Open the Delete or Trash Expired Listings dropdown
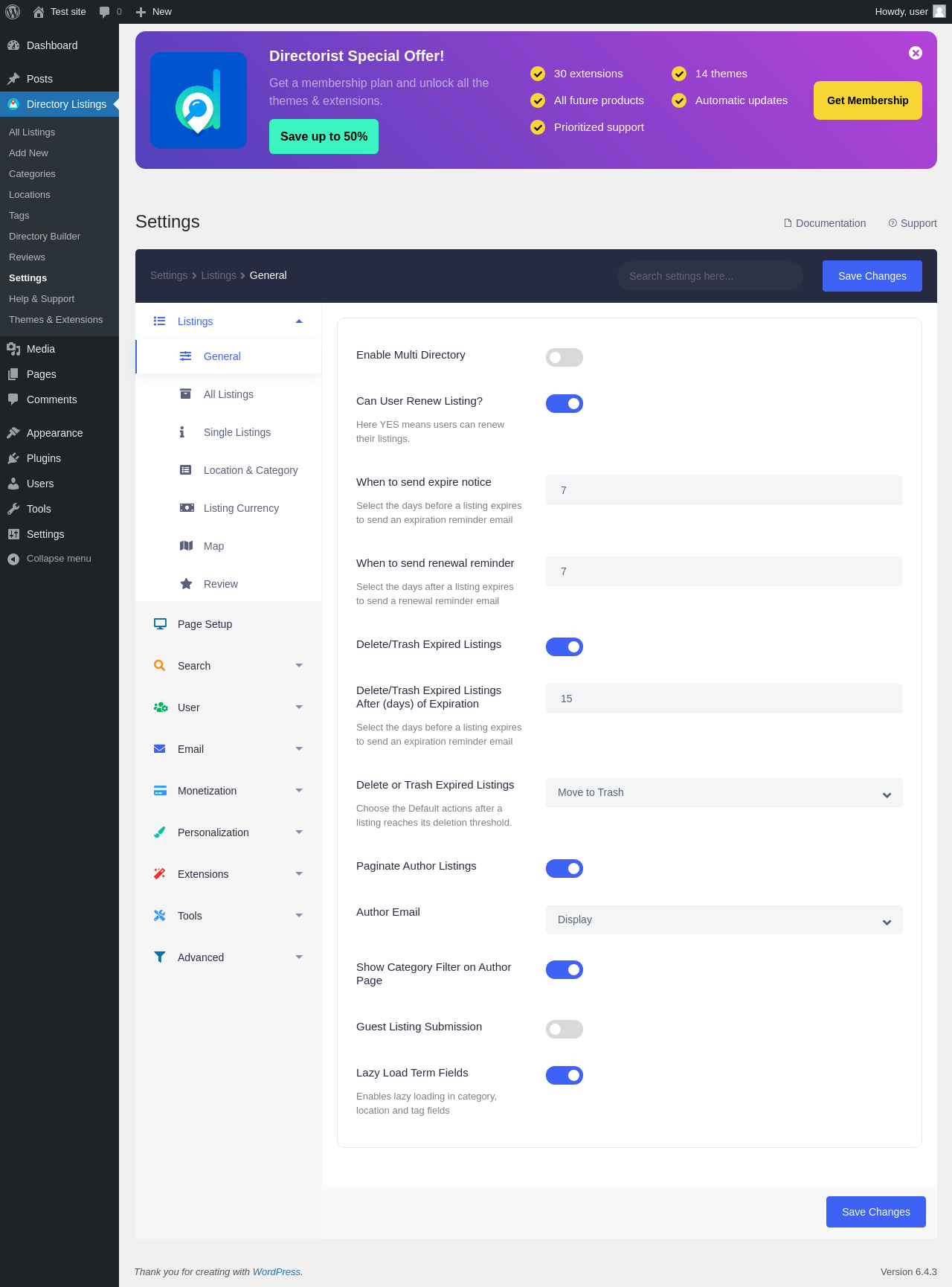Image resolution: width=952 pixels, height=1287 pixels. [724, 793]
